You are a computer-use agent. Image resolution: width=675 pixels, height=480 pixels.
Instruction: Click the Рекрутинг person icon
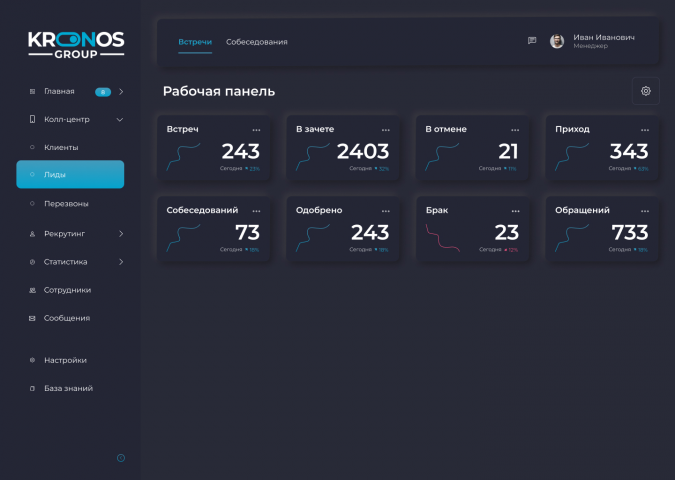(x=32, y=234)
